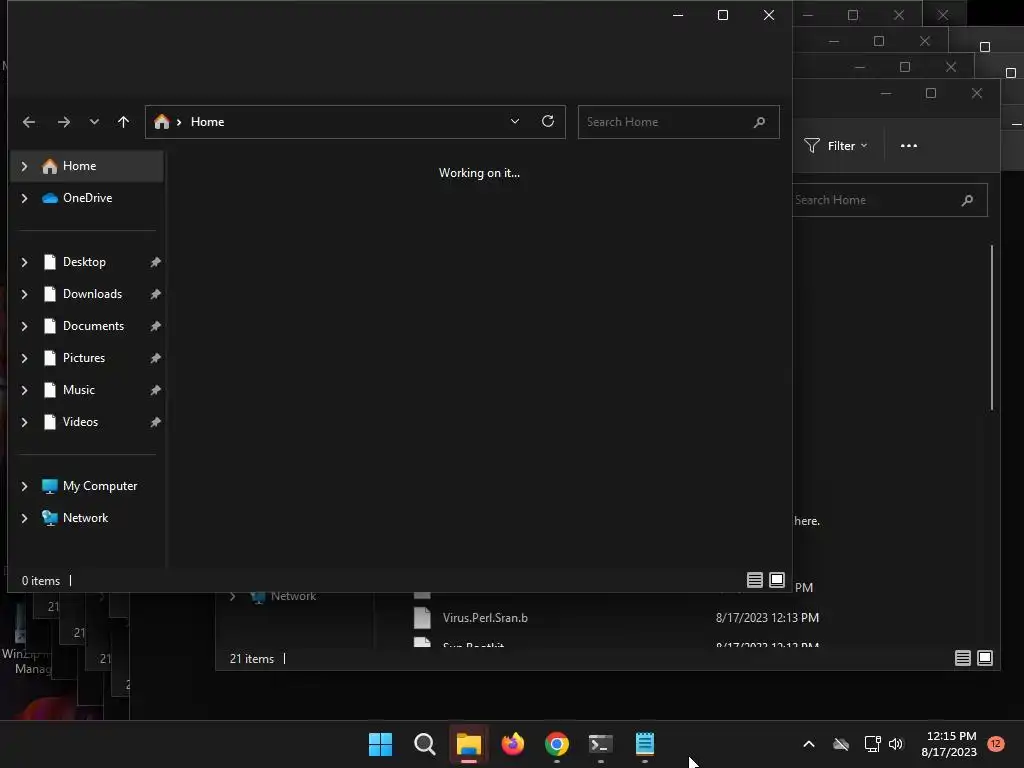
Task: Select OneDrive in the navigation pane
Action: pyautogui.click(x=87, y=198)
